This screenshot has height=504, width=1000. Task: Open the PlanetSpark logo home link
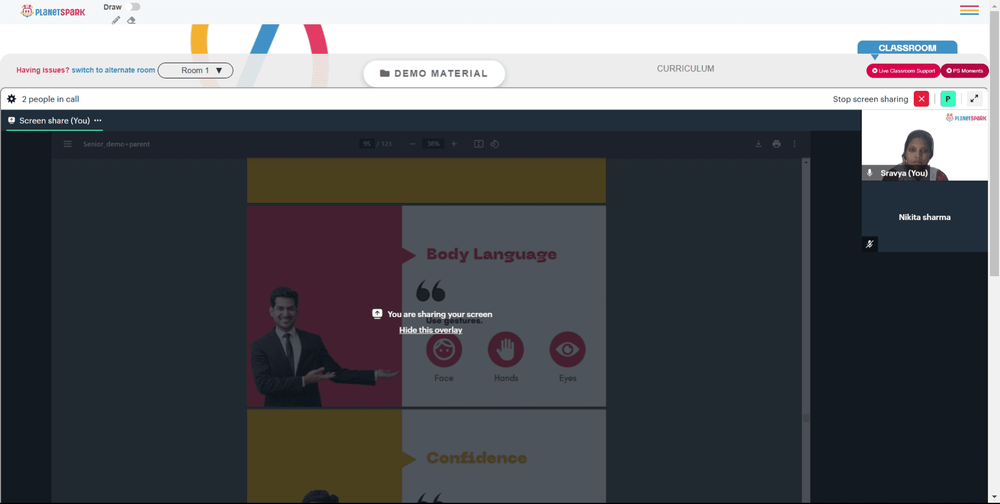tap(53, 11)
